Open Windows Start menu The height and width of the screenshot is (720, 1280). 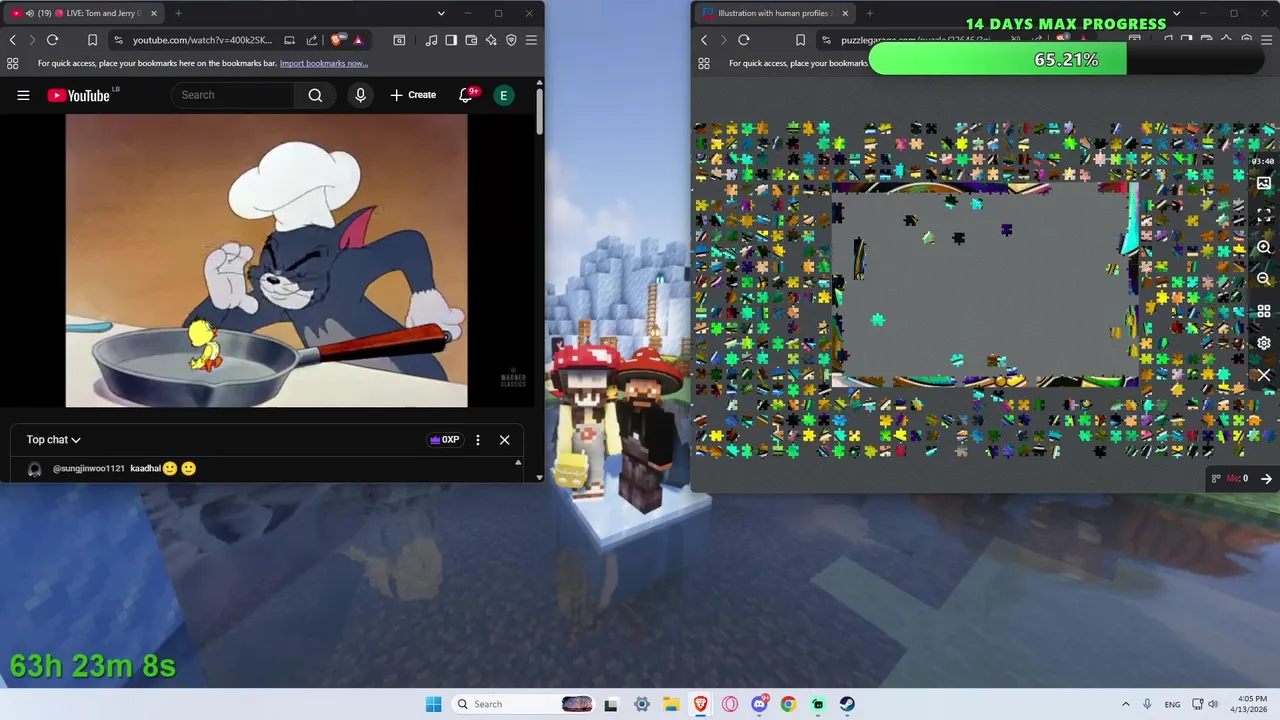coord(433,704)
